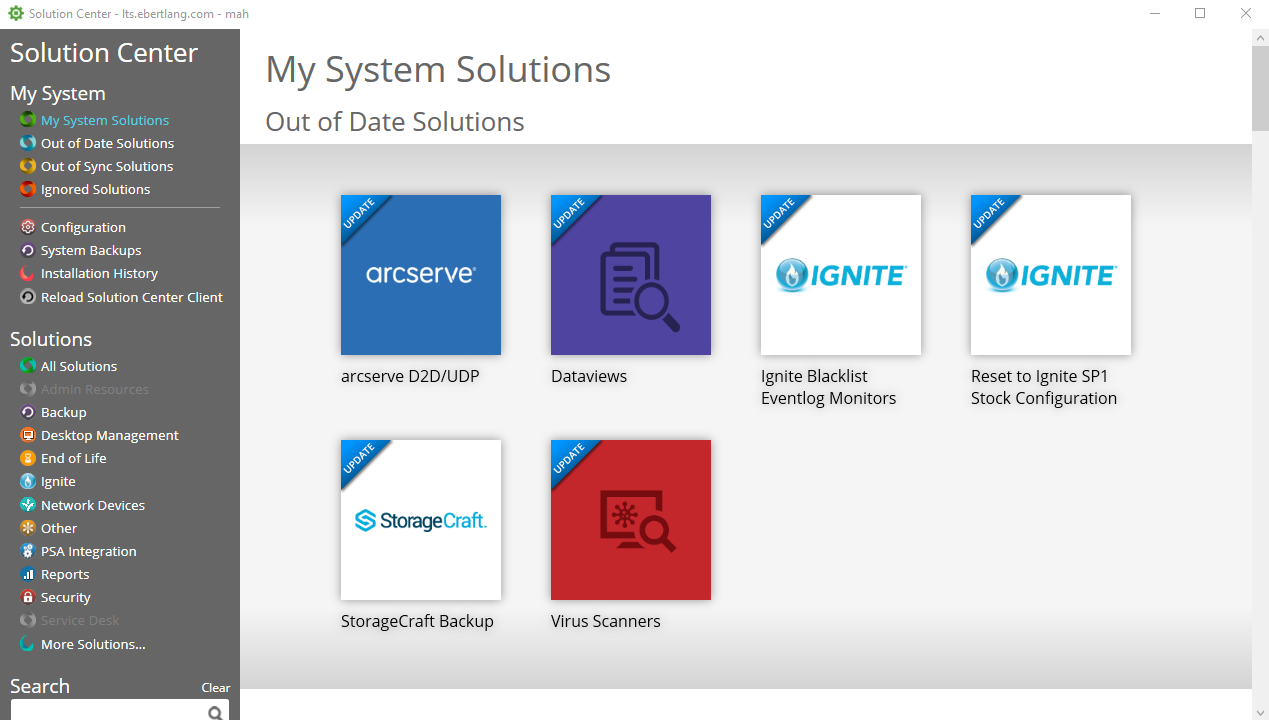This screenshot has width=1269, height=720.
Task: Select the PSA Integration label
Action: 88,551
